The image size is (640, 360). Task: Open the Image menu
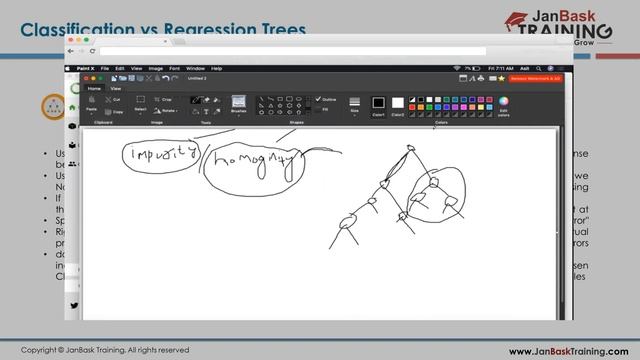pos(156,69)
